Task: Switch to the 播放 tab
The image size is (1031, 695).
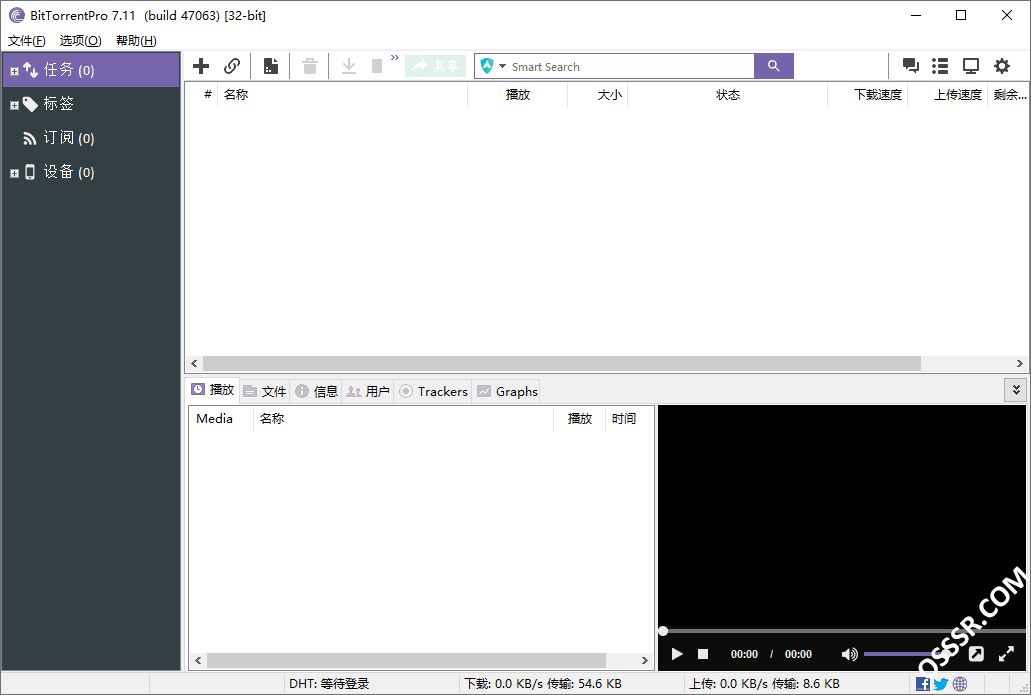Action: (212, 390)
